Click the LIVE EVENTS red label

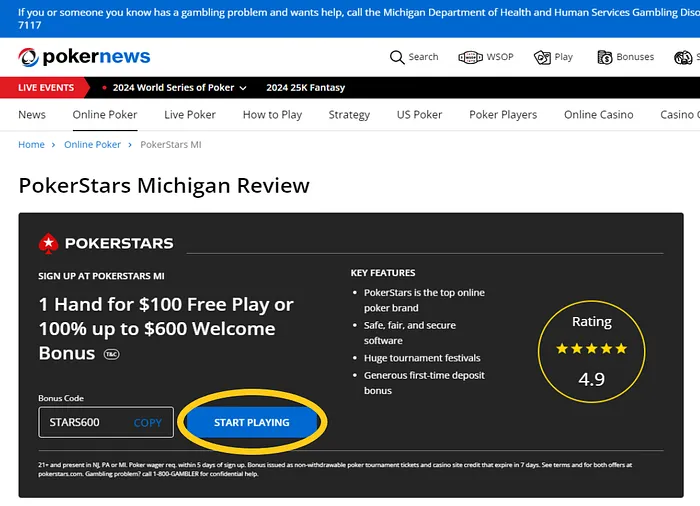click(46, 88)
